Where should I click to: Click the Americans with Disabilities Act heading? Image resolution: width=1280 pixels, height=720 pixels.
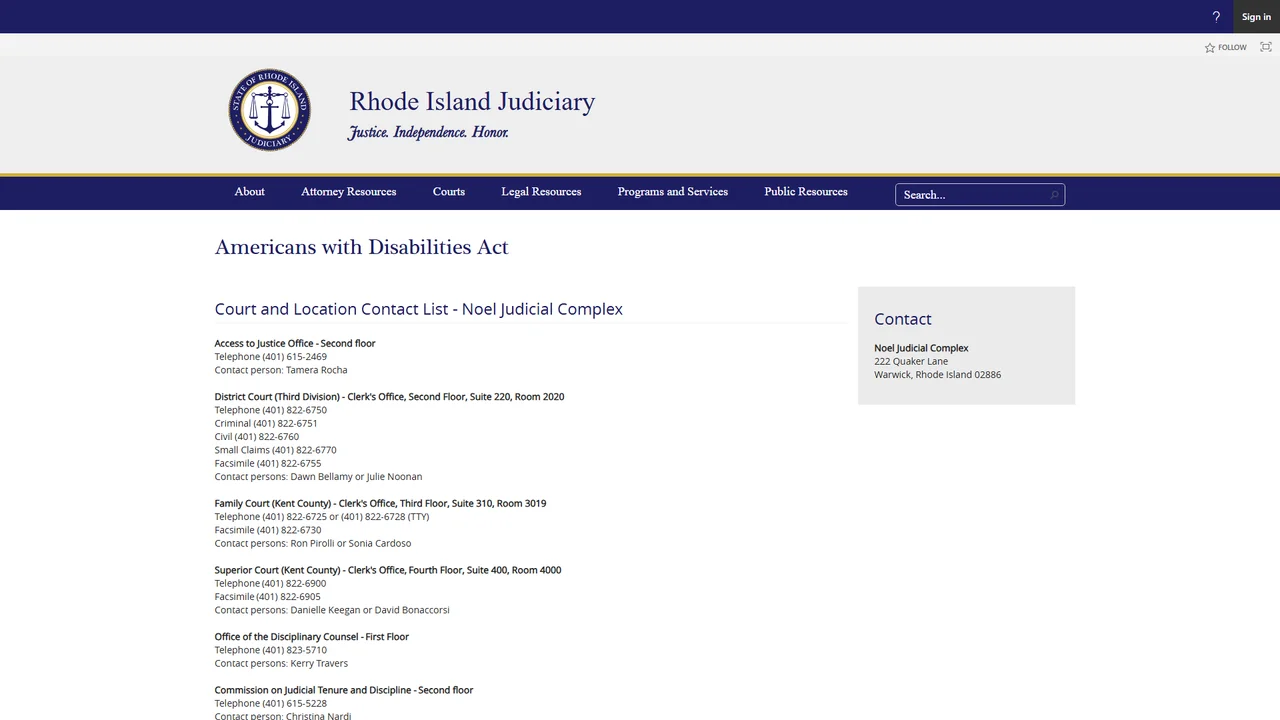pyautogui.click(x=362, y=247)
